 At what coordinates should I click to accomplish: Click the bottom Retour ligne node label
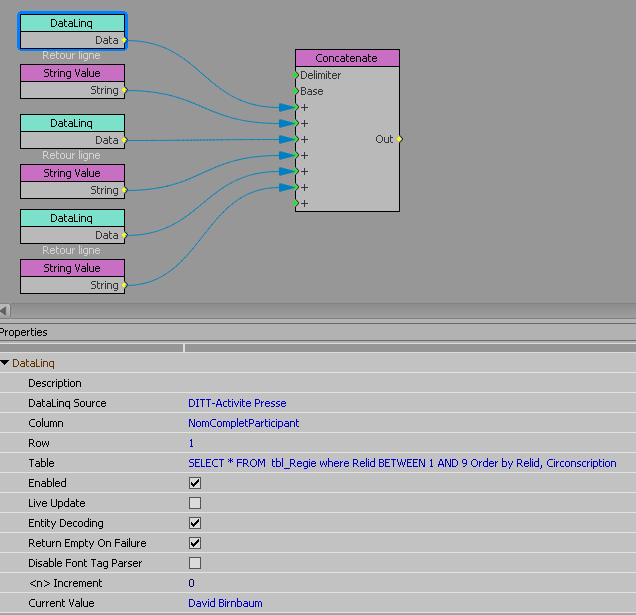point(71,250)
